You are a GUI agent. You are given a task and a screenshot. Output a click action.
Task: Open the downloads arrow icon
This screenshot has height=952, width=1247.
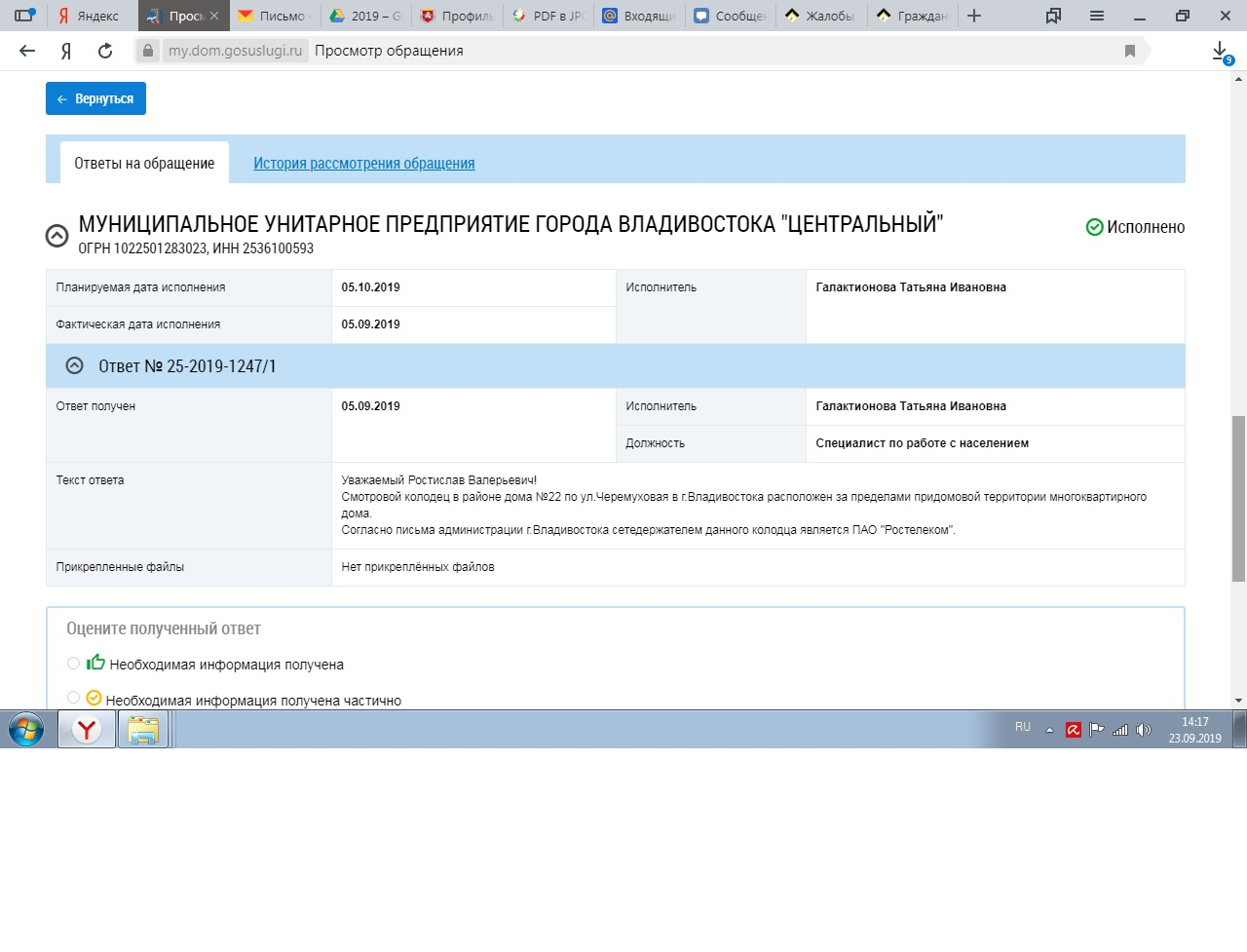click(x=1220, y=52)
